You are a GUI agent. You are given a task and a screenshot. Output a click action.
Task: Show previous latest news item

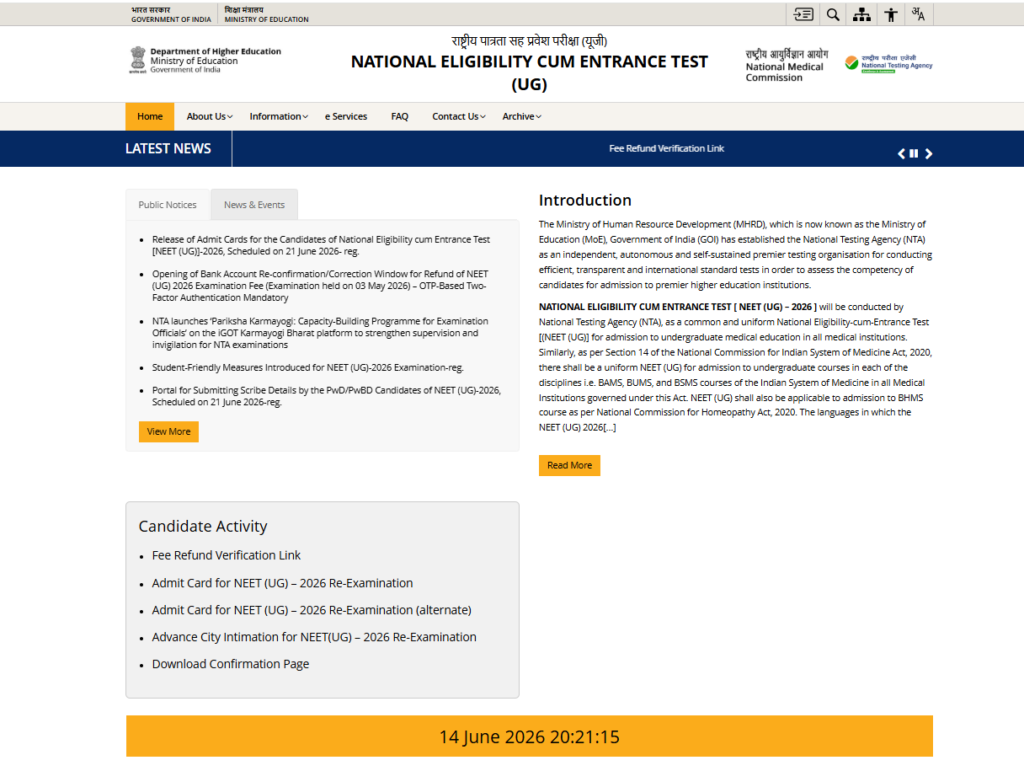tap(901, 153)
